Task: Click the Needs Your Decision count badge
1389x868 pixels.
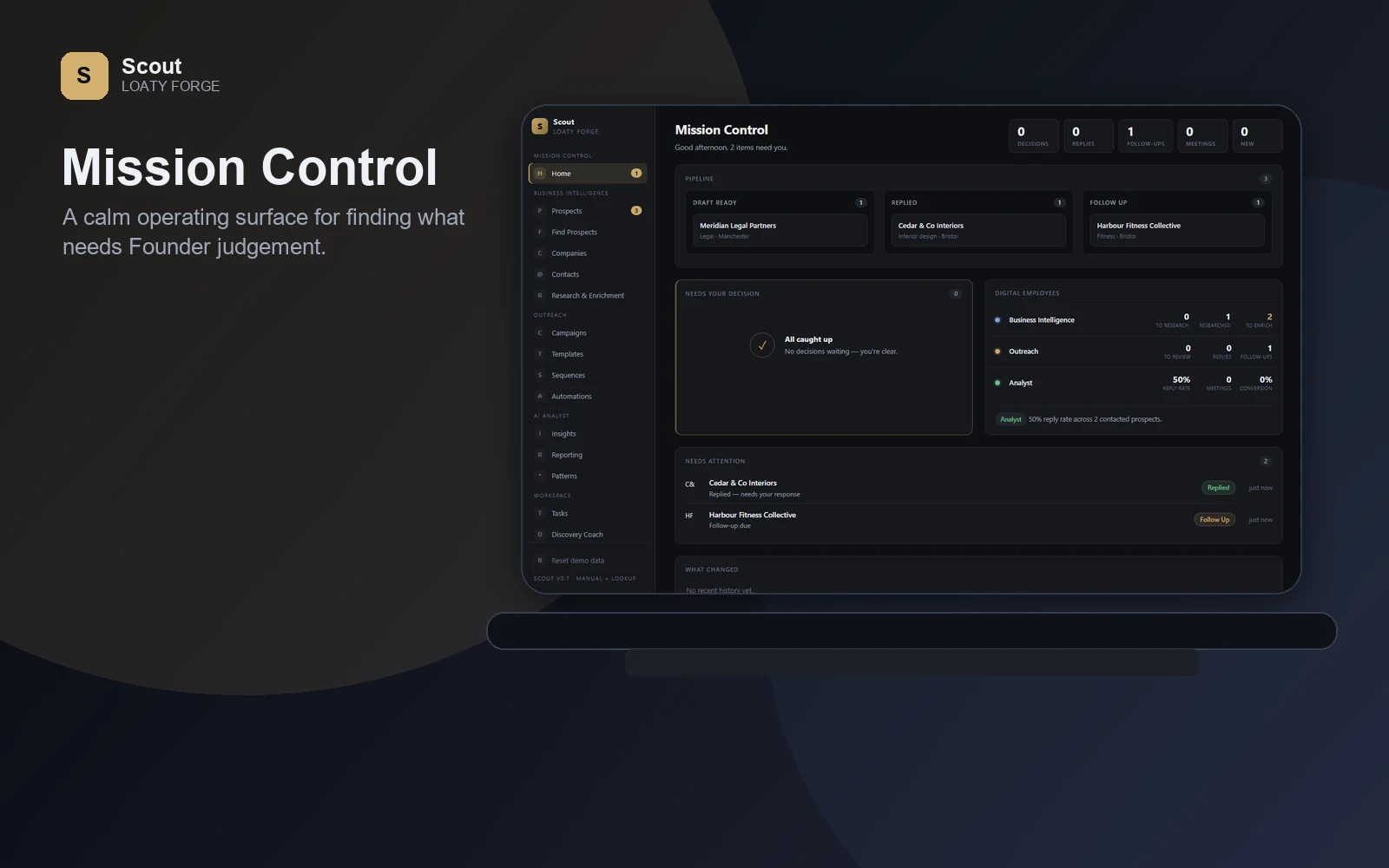Action: pos(956,293)
